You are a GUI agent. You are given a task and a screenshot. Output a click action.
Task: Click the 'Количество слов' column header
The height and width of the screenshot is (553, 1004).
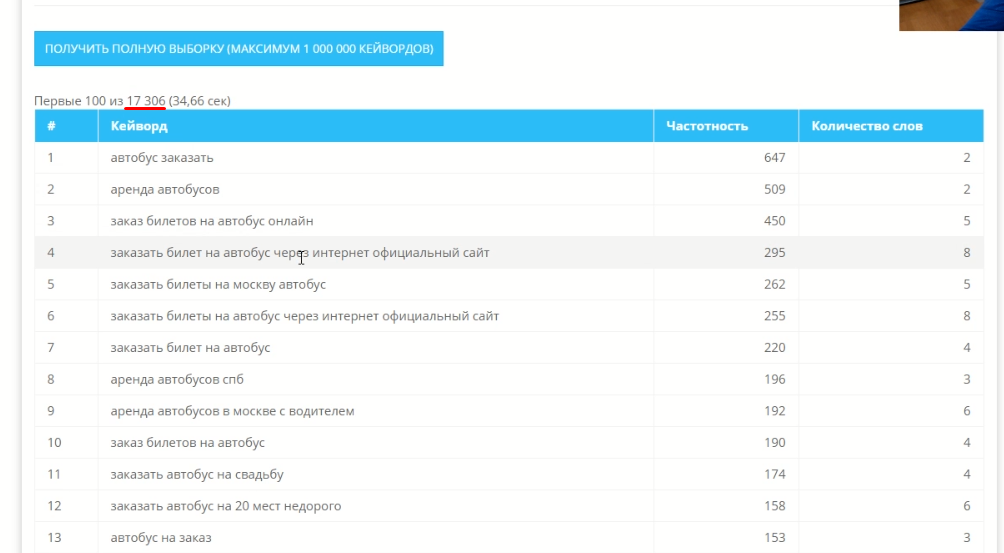click(x=891, y=126)
